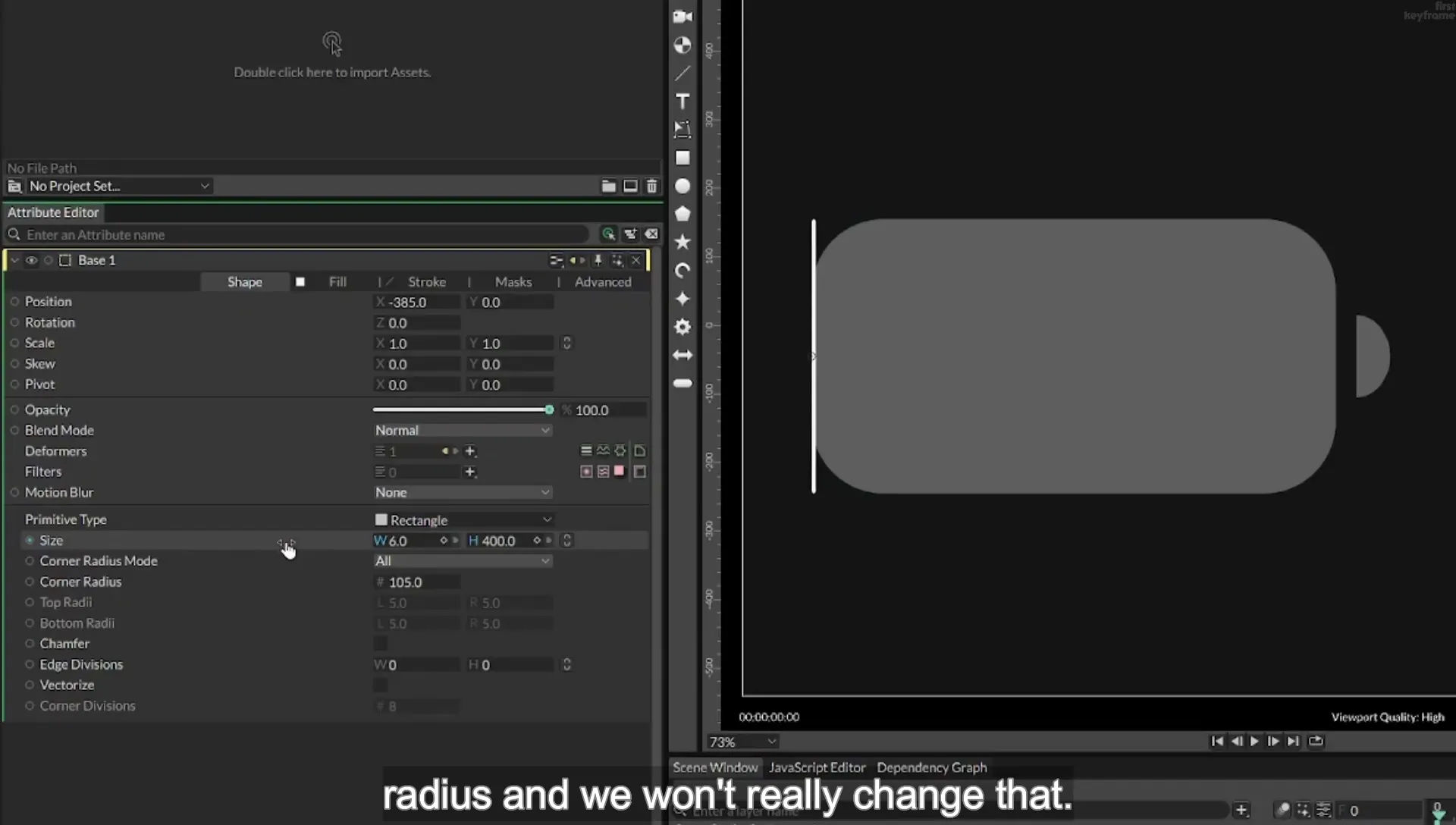Toggle the Size attribute keyframe circle
The width and height of the screenshot is (1456, 825).
coord(30,540)
